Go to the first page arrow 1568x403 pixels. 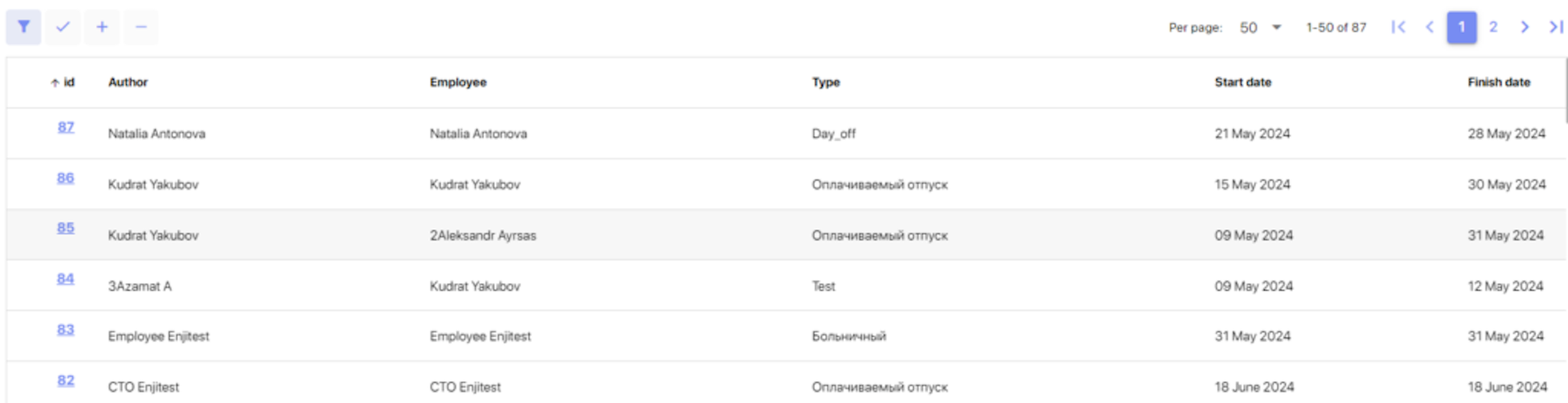1399,28
